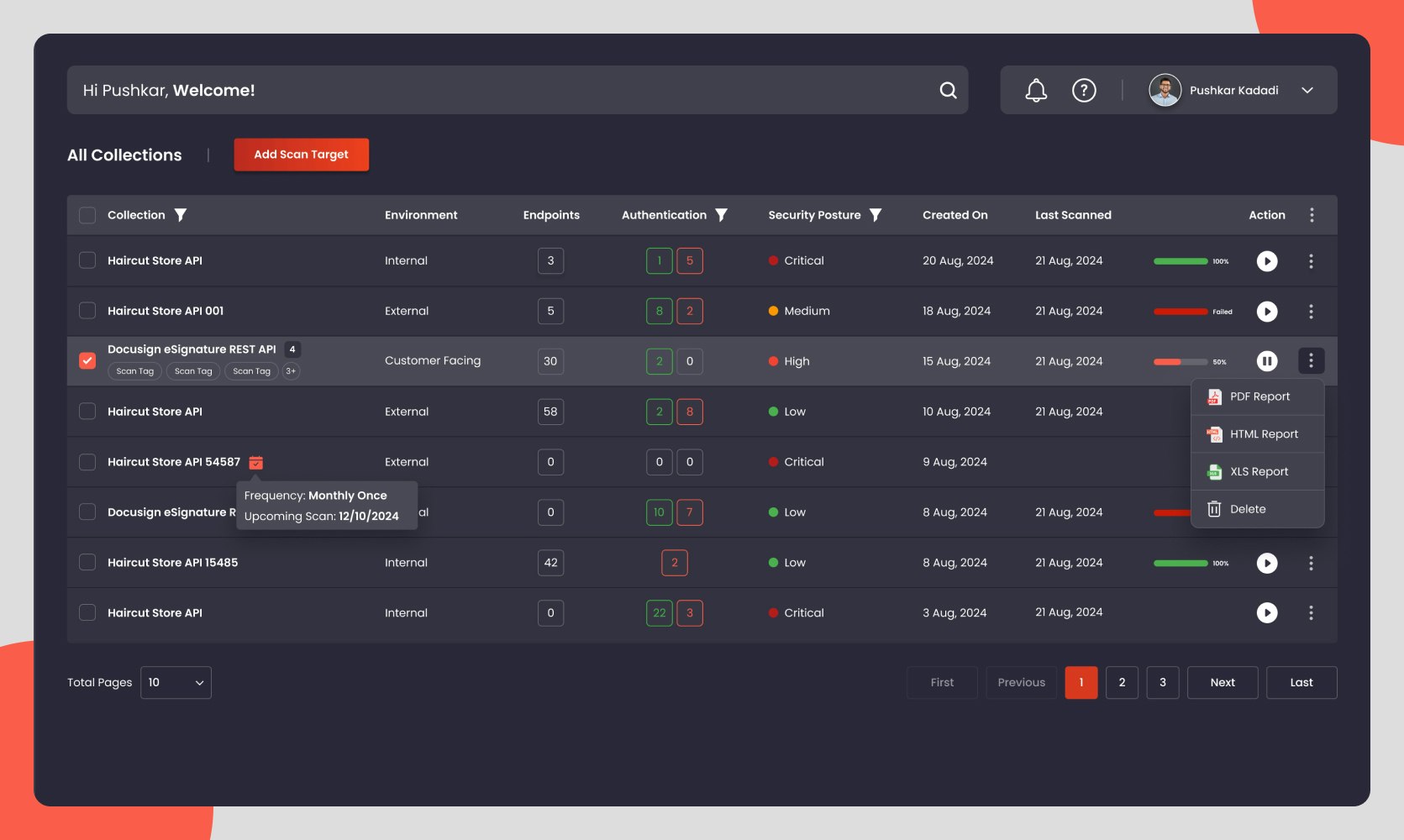Image resolution: width=1404 pixels, height=840 pixels.
Task: Click the Medium security posture label
Action: point(807,311)
